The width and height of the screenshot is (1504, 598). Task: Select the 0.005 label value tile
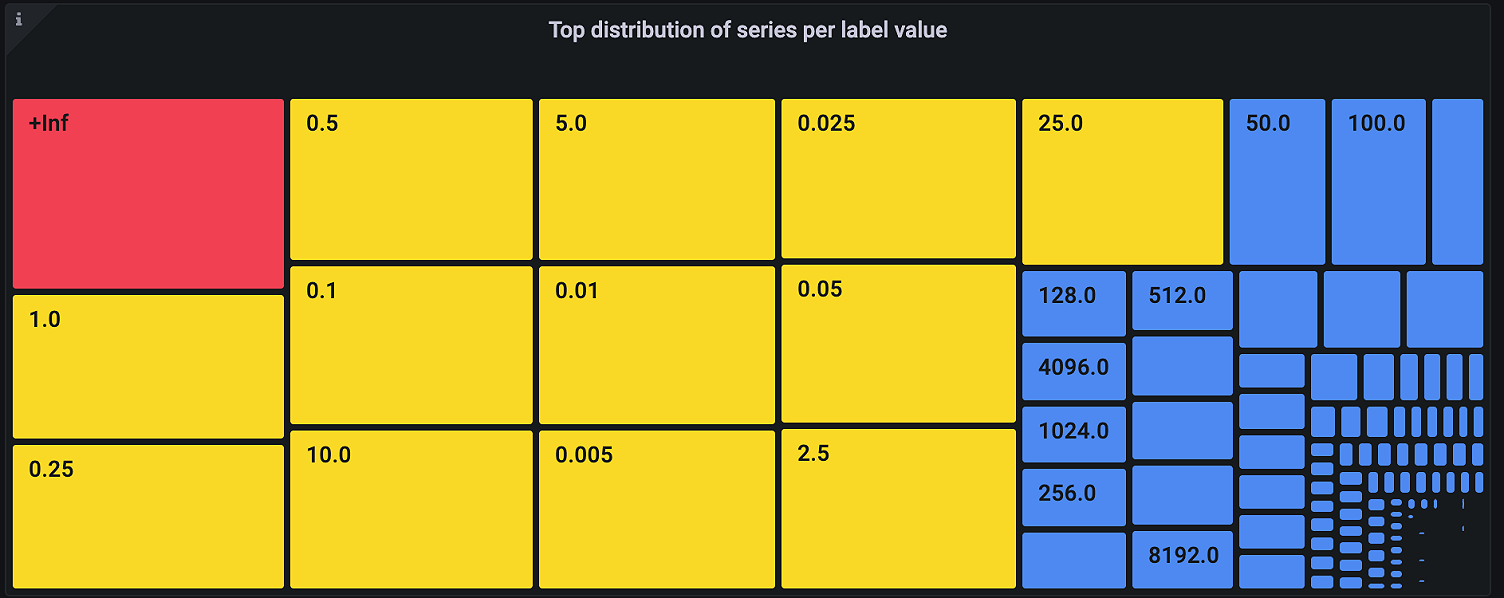(x=656, y=509)
